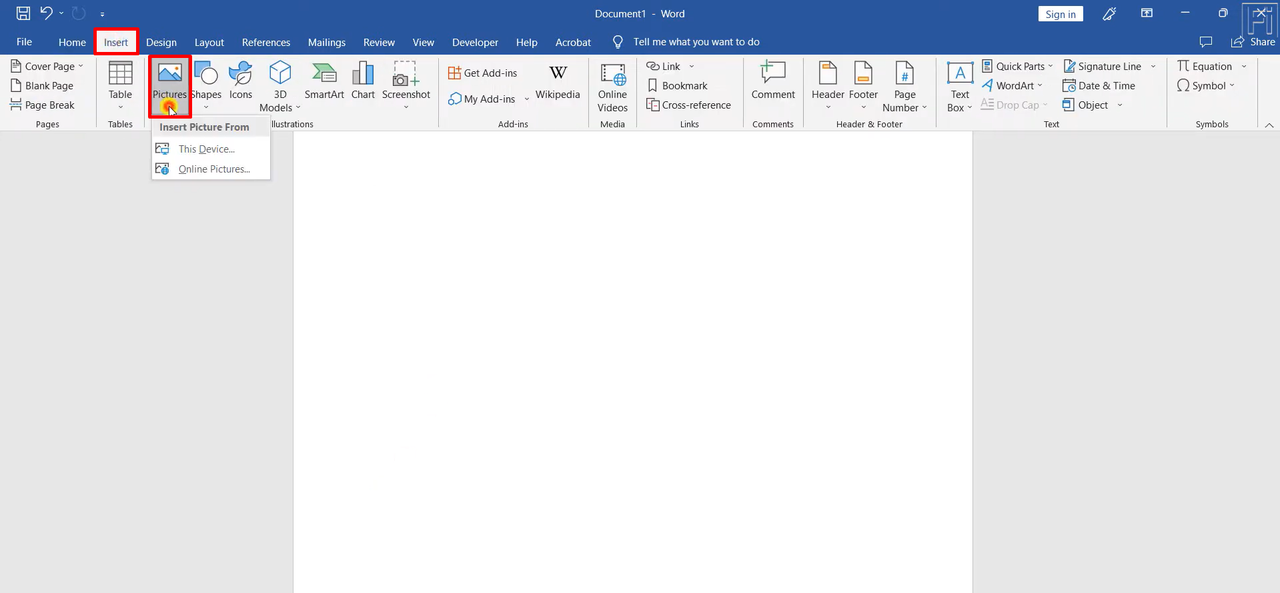
Task: Insert Online Videos
Action: (613, 86)
